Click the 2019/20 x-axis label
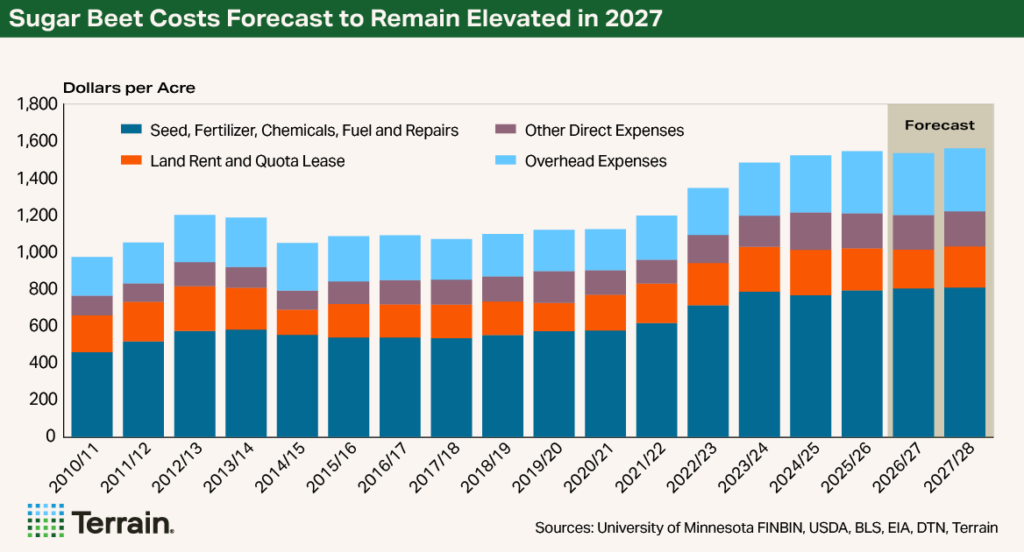 point(537,467)
